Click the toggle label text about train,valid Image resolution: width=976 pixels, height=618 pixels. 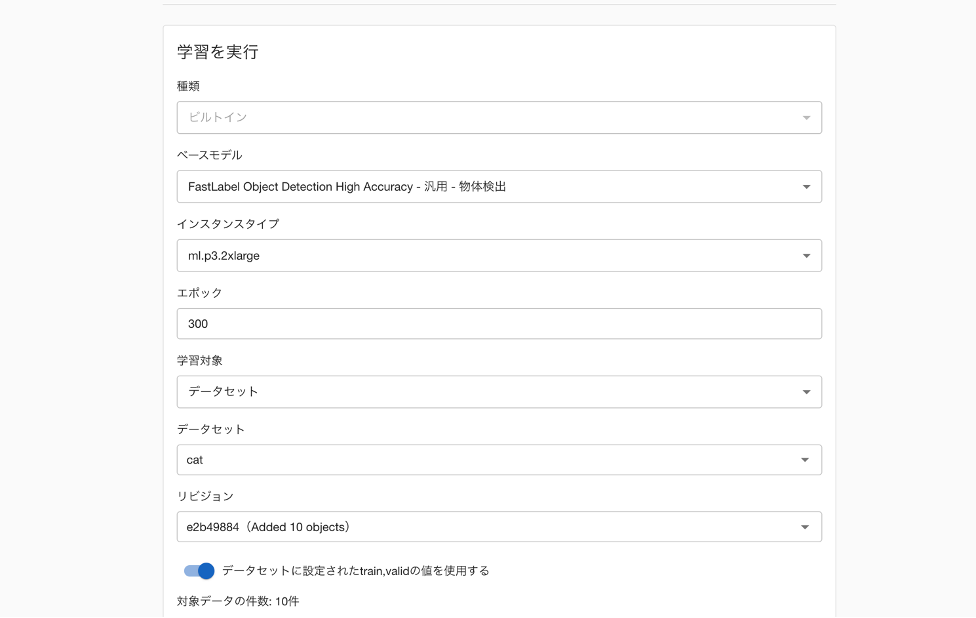355,571
